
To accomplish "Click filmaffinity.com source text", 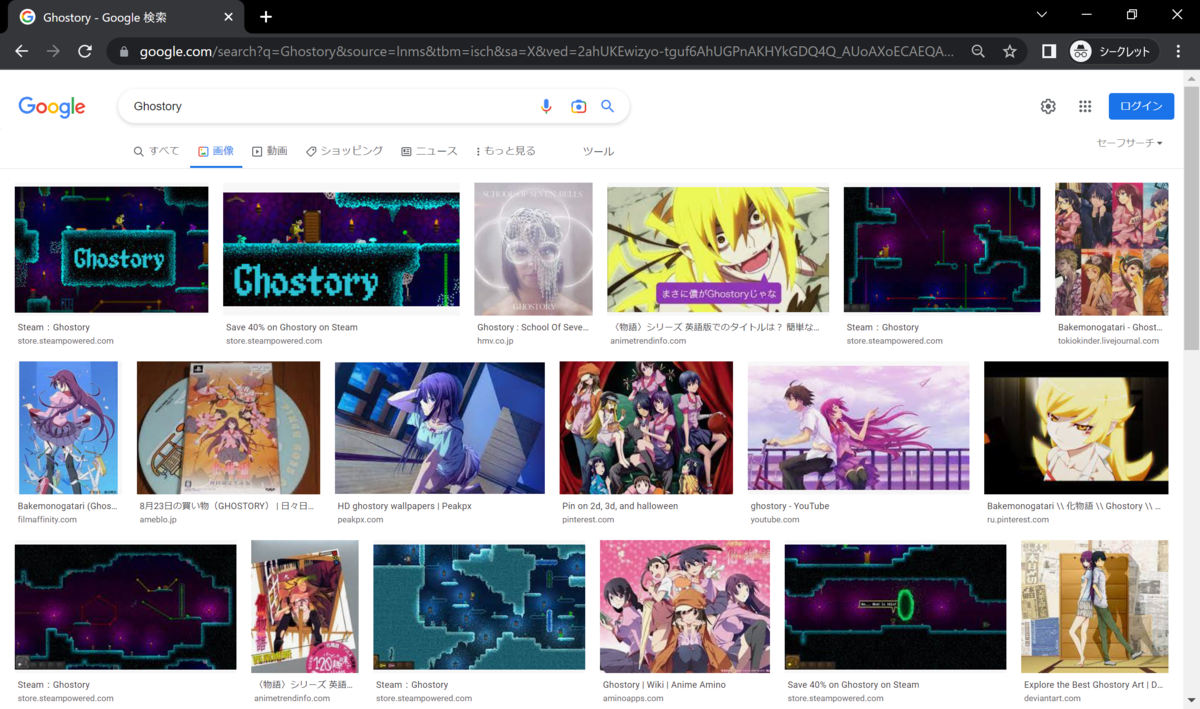I will pyautogui.click(x=47, y=520).
